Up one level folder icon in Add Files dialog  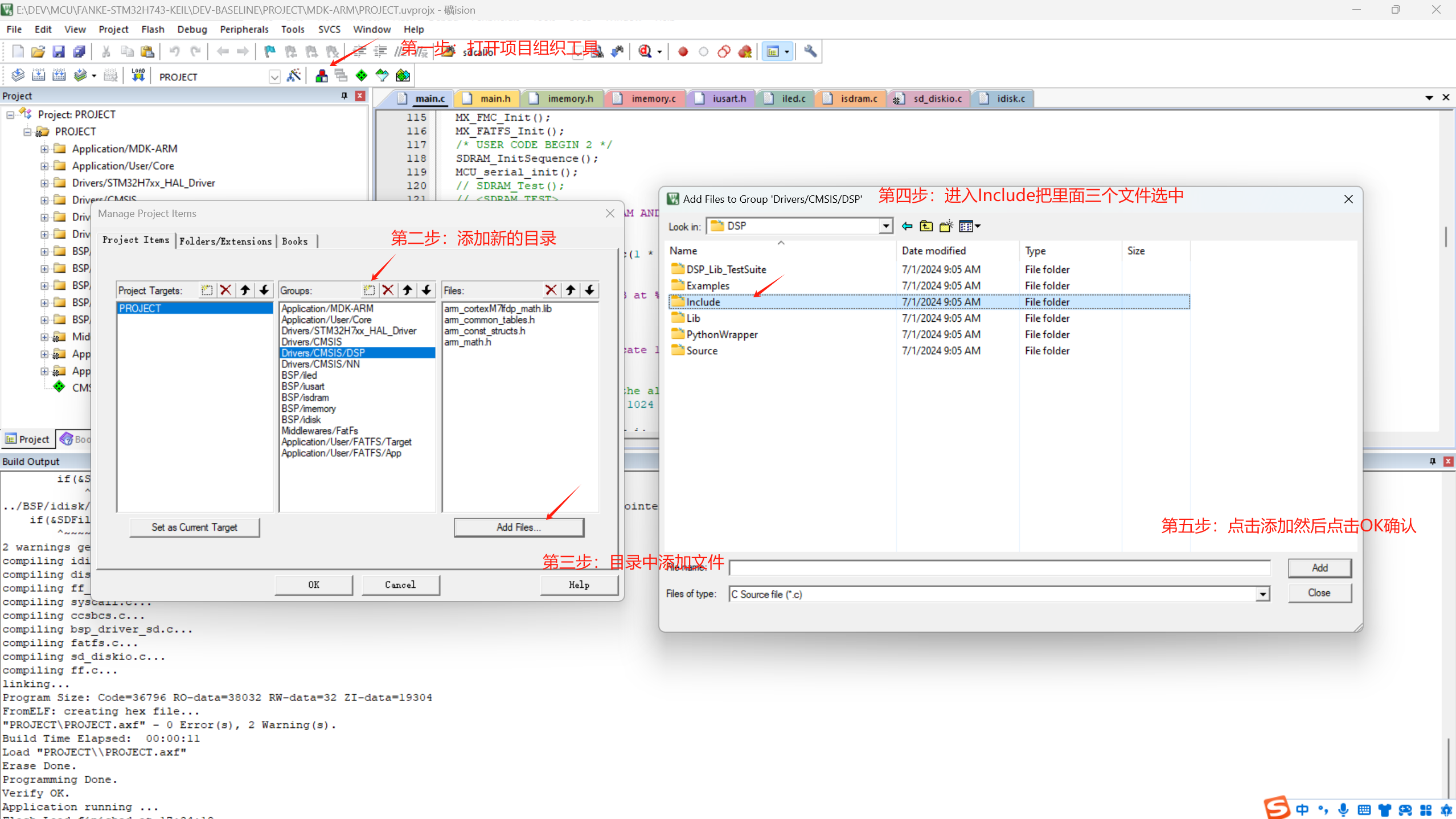point(926,227)
